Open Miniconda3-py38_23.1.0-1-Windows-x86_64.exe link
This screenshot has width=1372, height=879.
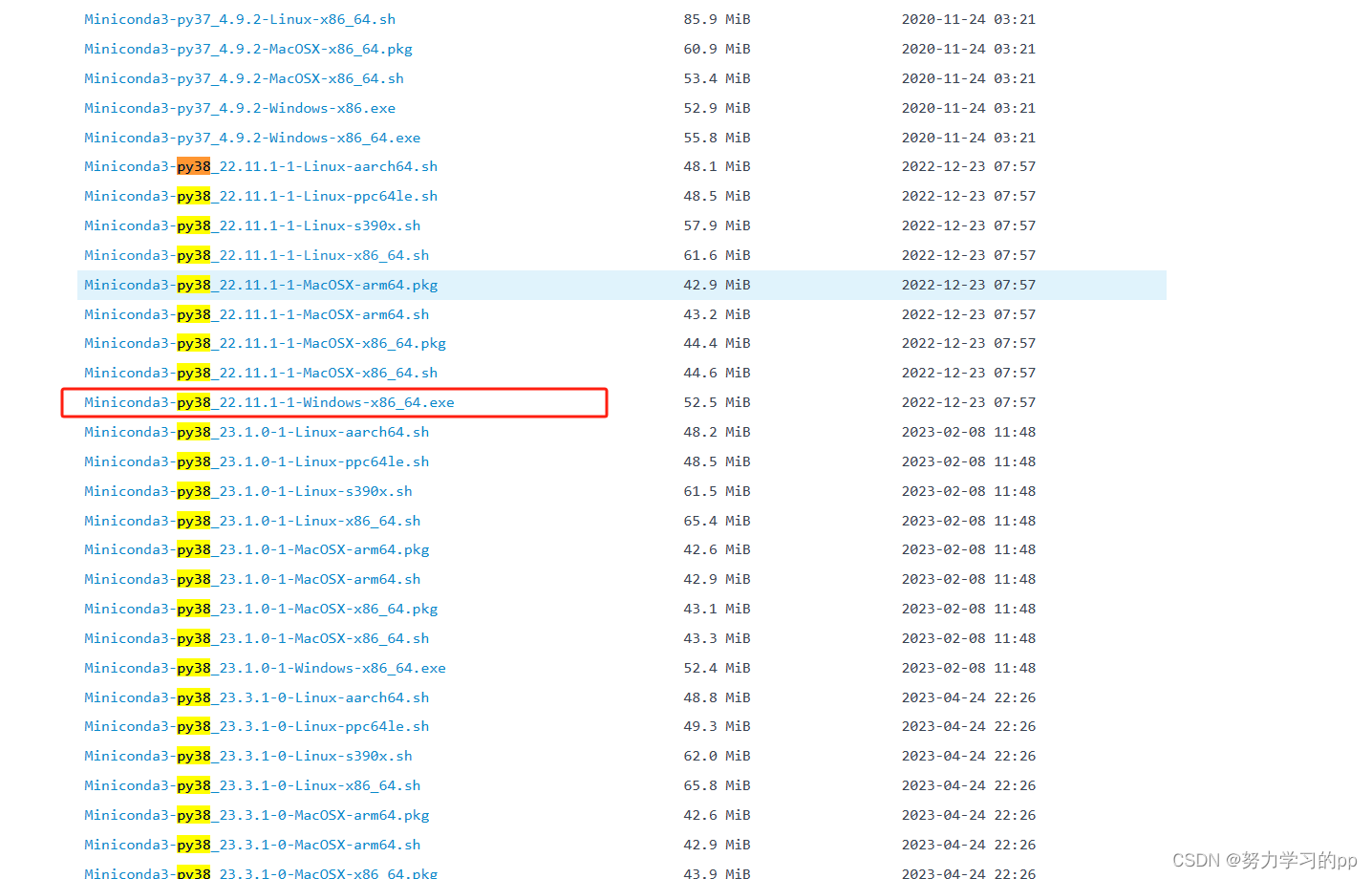[x=265, y=667]
